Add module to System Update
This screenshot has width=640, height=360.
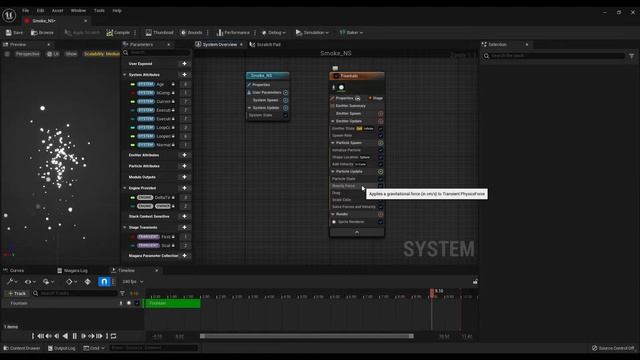(285, 108)
